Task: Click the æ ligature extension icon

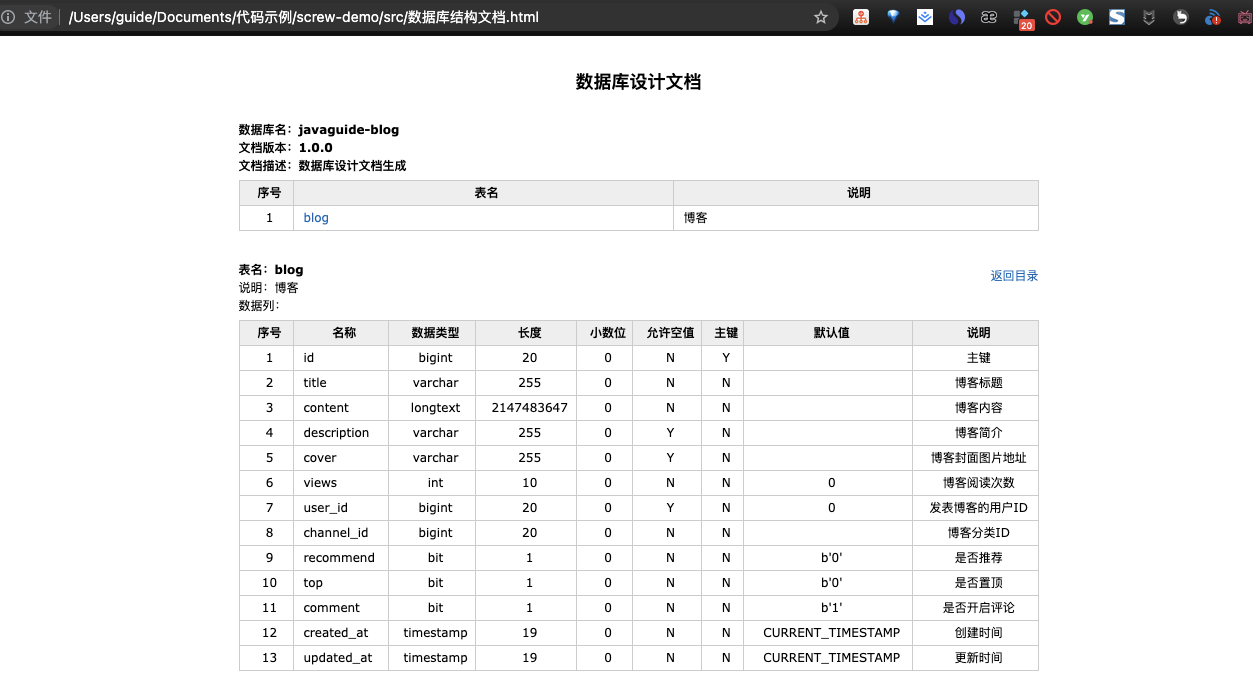Action: (988, 16)
